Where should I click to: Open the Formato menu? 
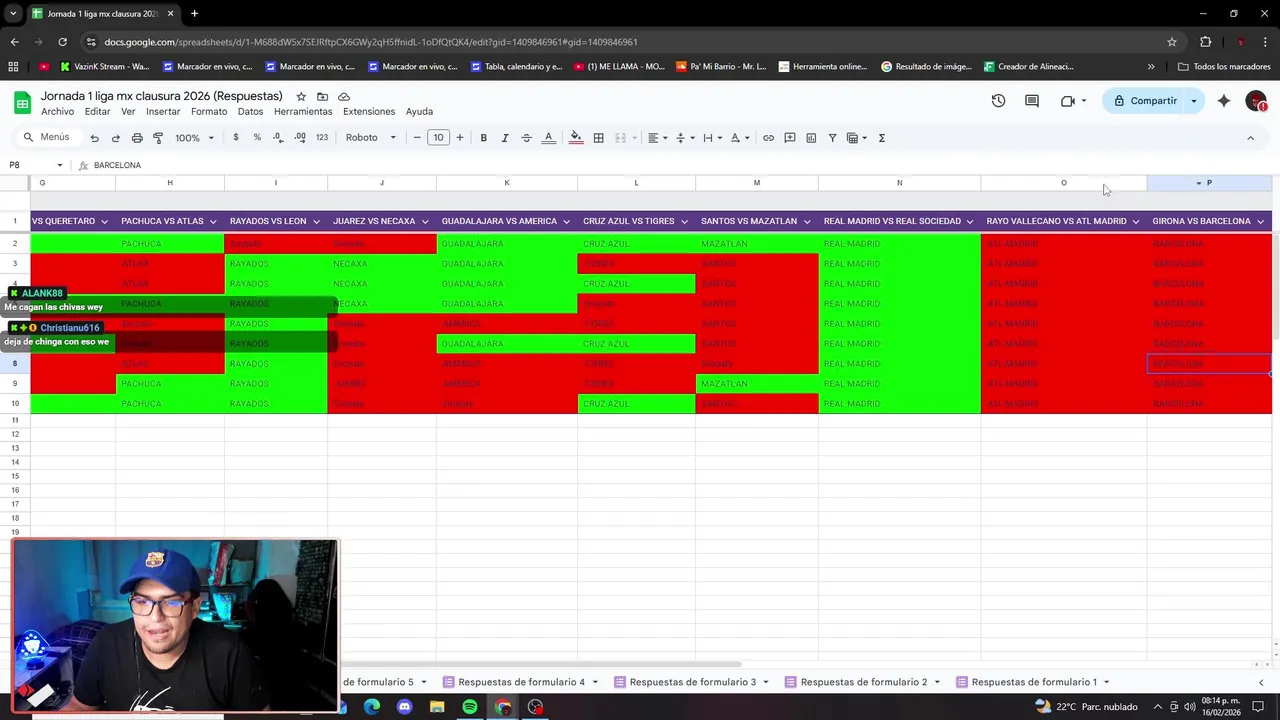point(209,111)
